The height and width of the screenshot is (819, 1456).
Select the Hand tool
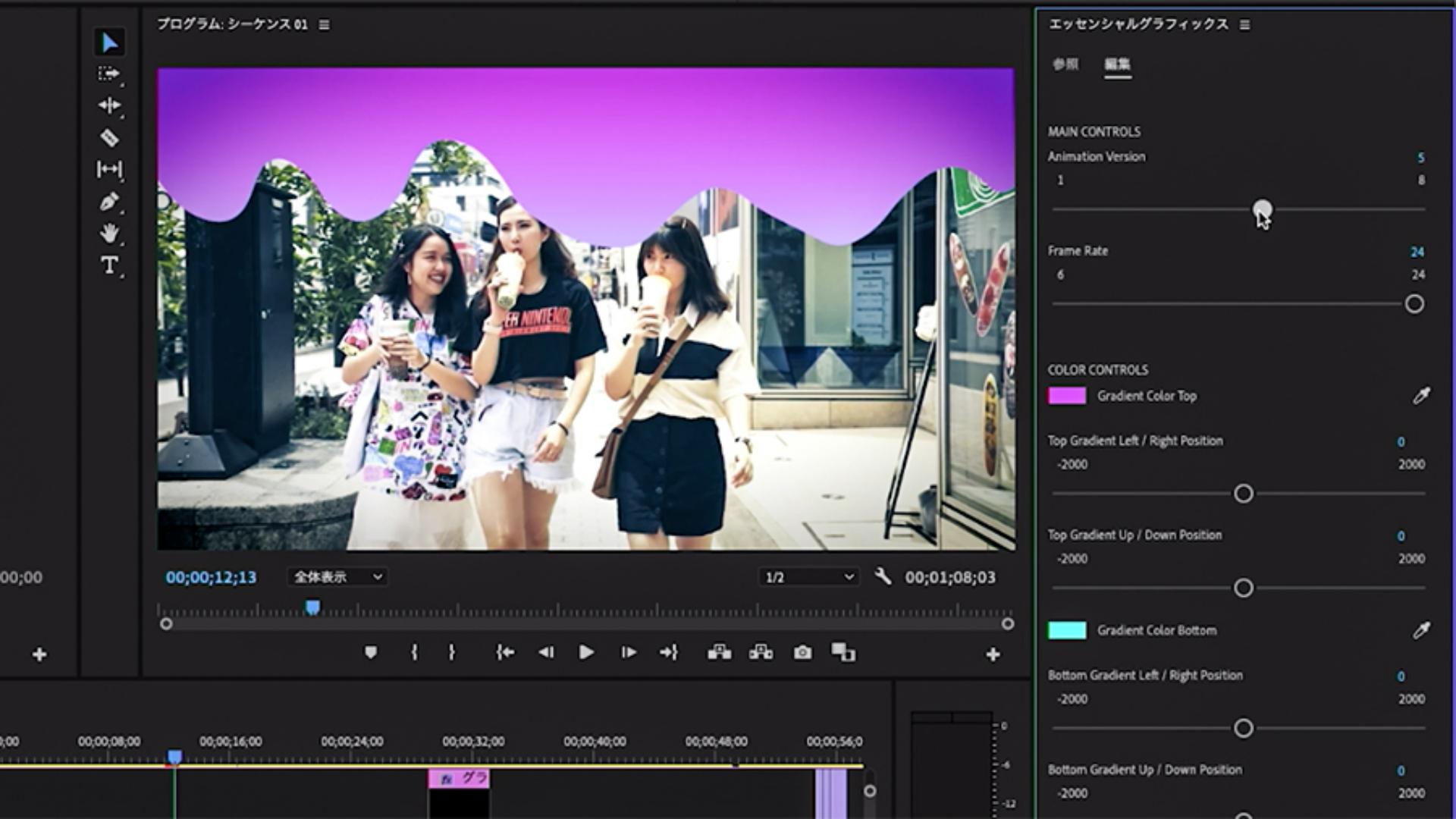[x=108, y=233]
